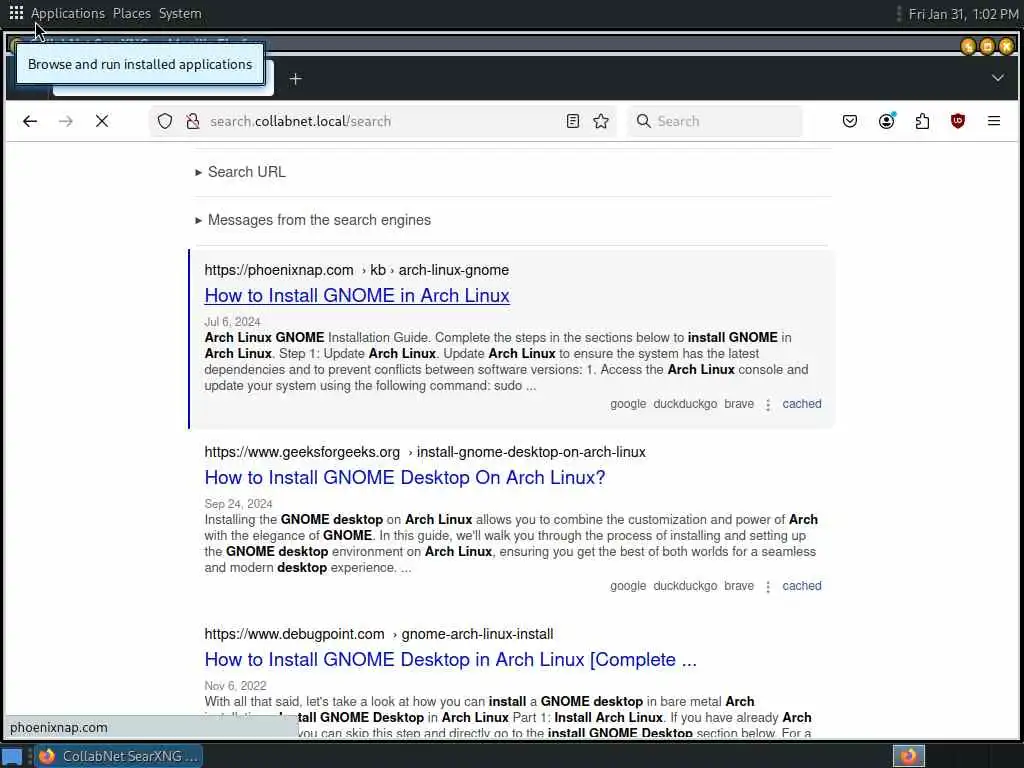List all tabs dropdown arrow
Image resolution: width=1024 pixels, height=768 pixels.
[998, 78]
